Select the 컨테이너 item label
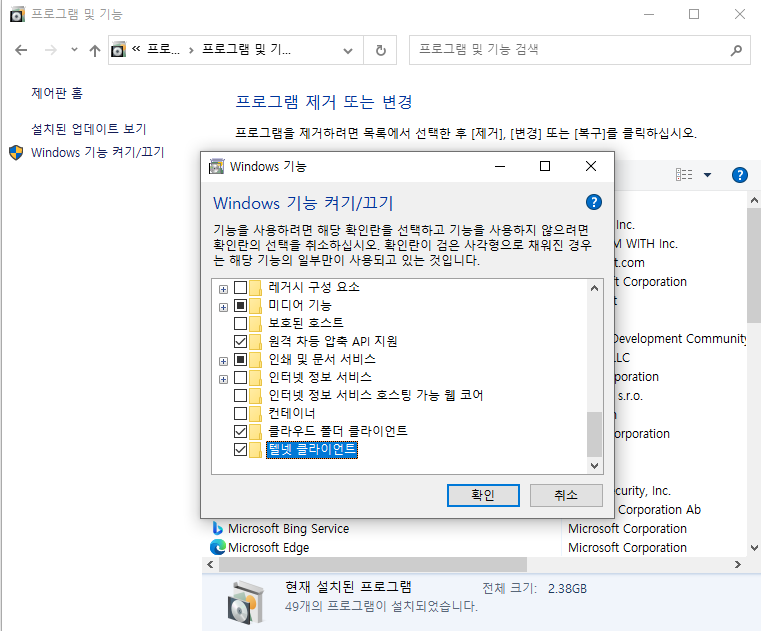The image size is (761, 631). [292, 413]
